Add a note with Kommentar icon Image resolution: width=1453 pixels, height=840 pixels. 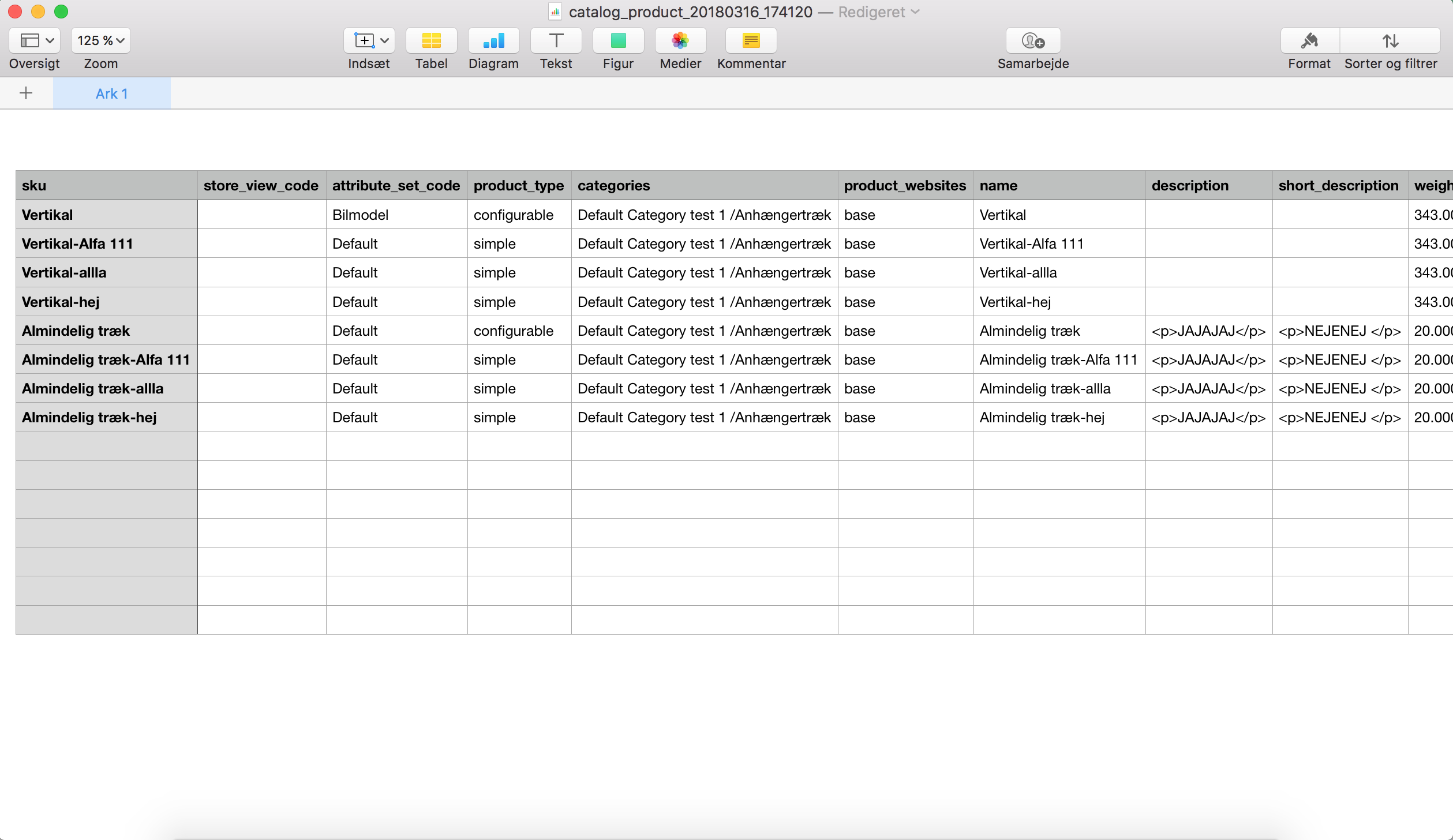pyautogui.click(x=751, y=40)
